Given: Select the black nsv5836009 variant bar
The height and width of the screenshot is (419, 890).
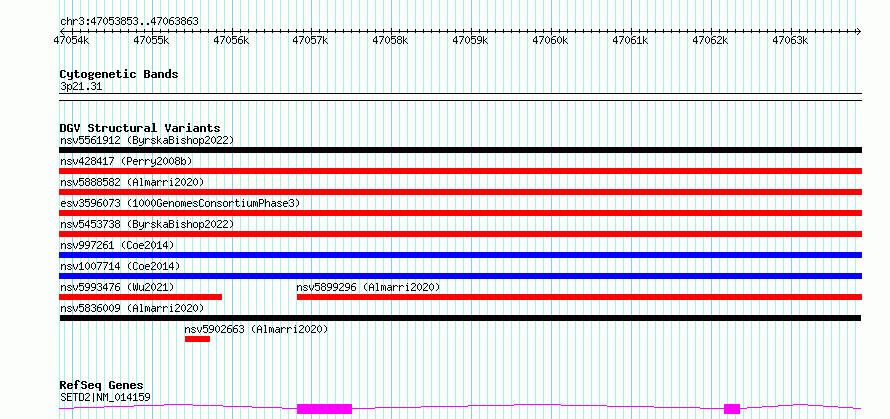Looking at the screenshot, I should click(x=460, y=318).
